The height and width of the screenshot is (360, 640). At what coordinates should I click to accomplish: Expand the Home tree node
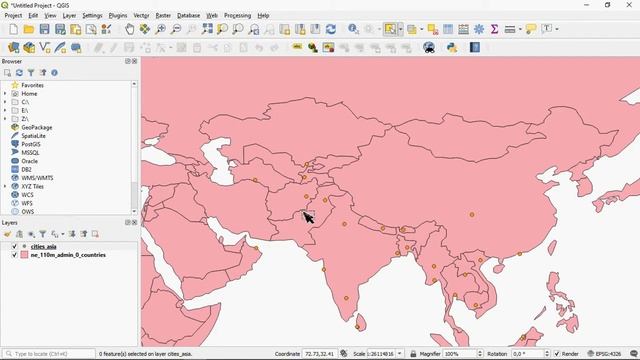pyautogui.click(x=5, y=93)
